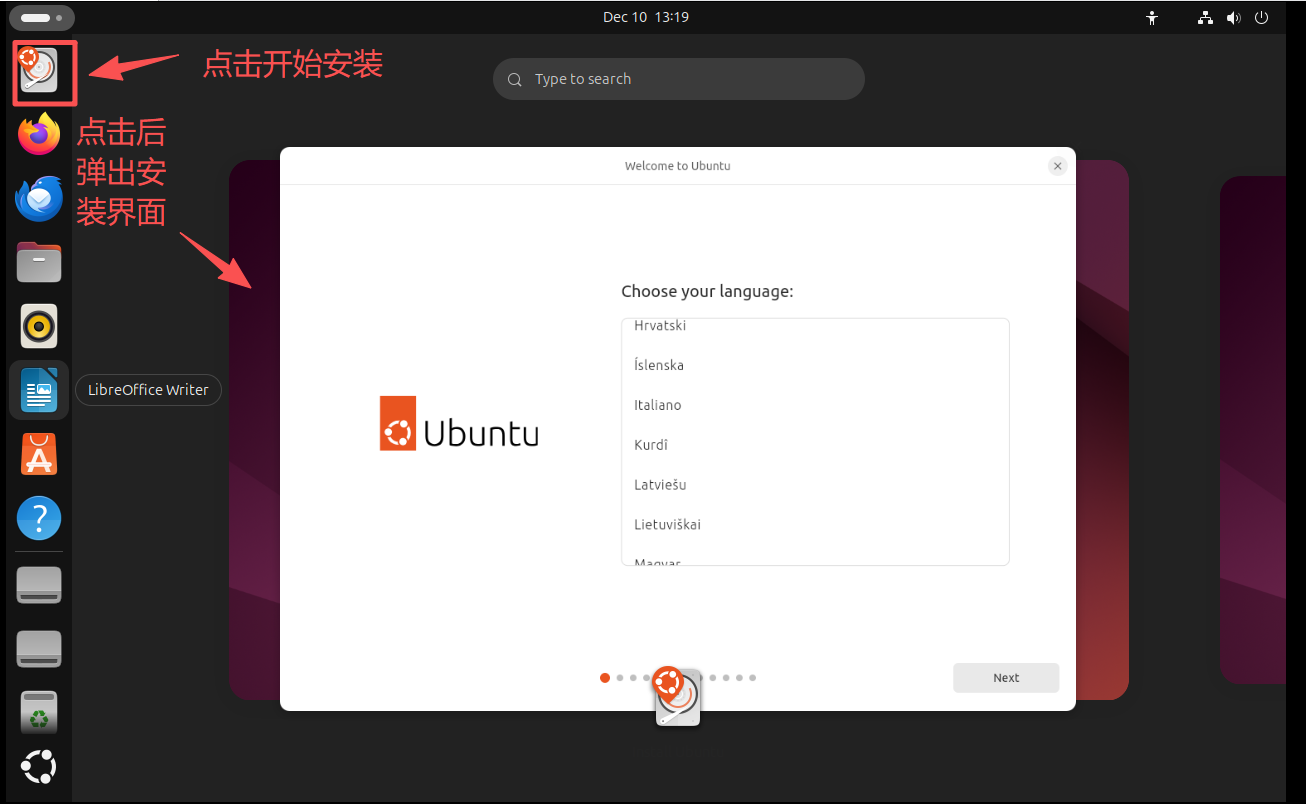This screenshot has width=1306, height=804.
Task: Select Íslenska language
Action: point(815,365)
